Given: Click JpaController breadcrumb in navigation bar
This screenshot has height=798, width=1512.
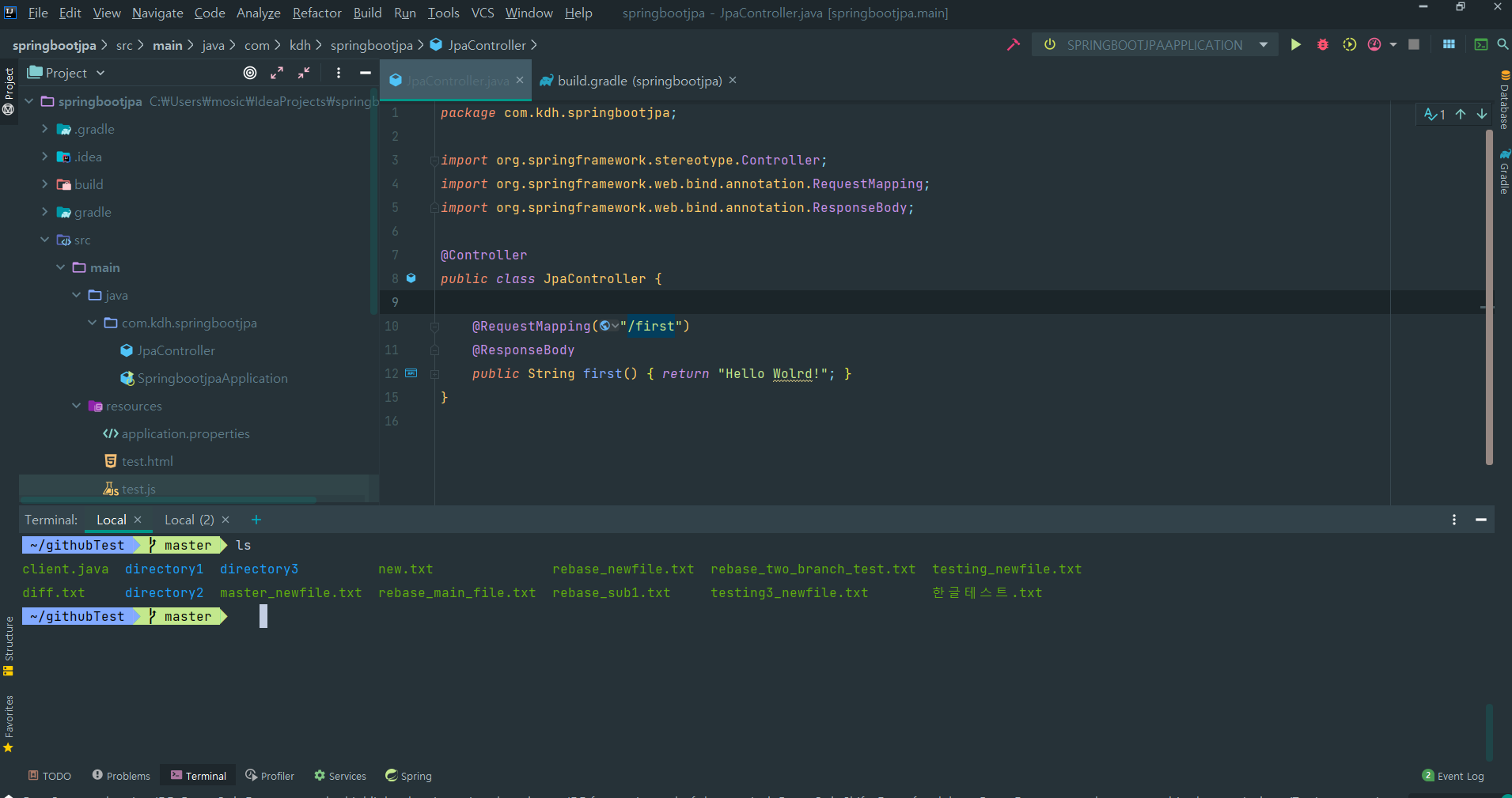Looking at the screenshot, I should (x=478, y=45).
